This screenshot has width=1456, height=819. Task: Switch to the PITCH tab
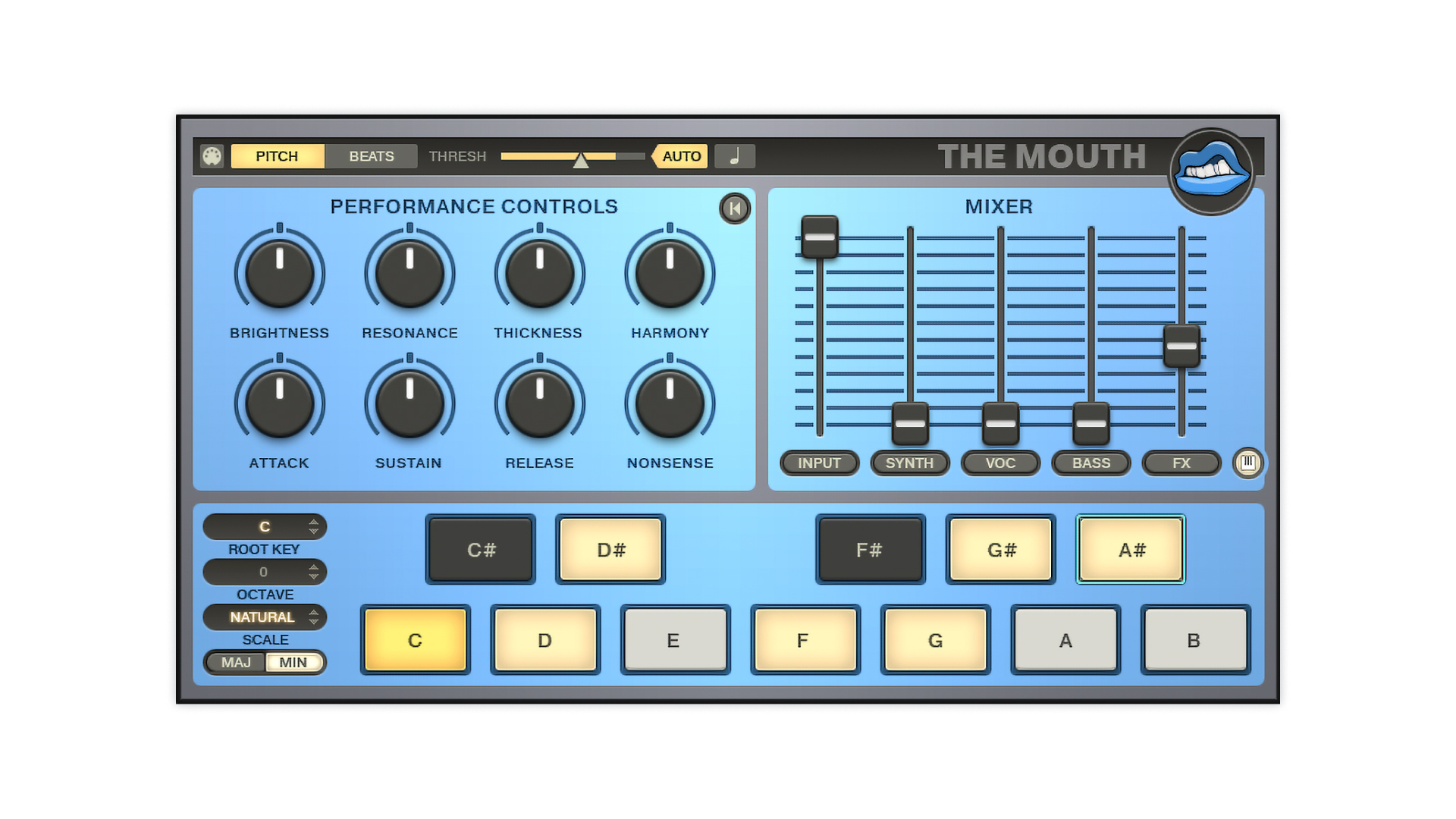(277, 156)
